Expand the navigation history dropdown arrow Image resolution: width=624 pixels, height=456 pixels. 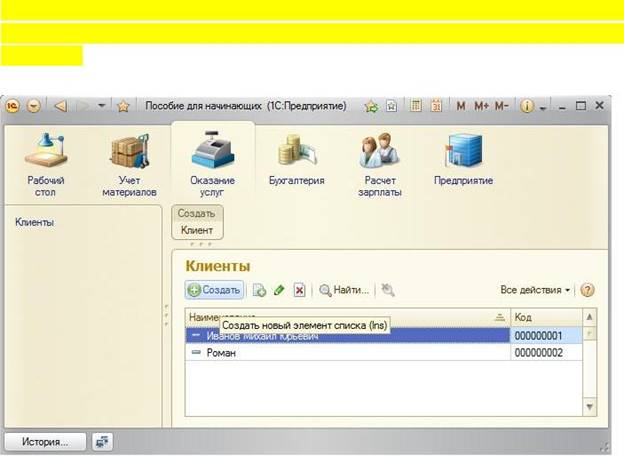(103, 105)
